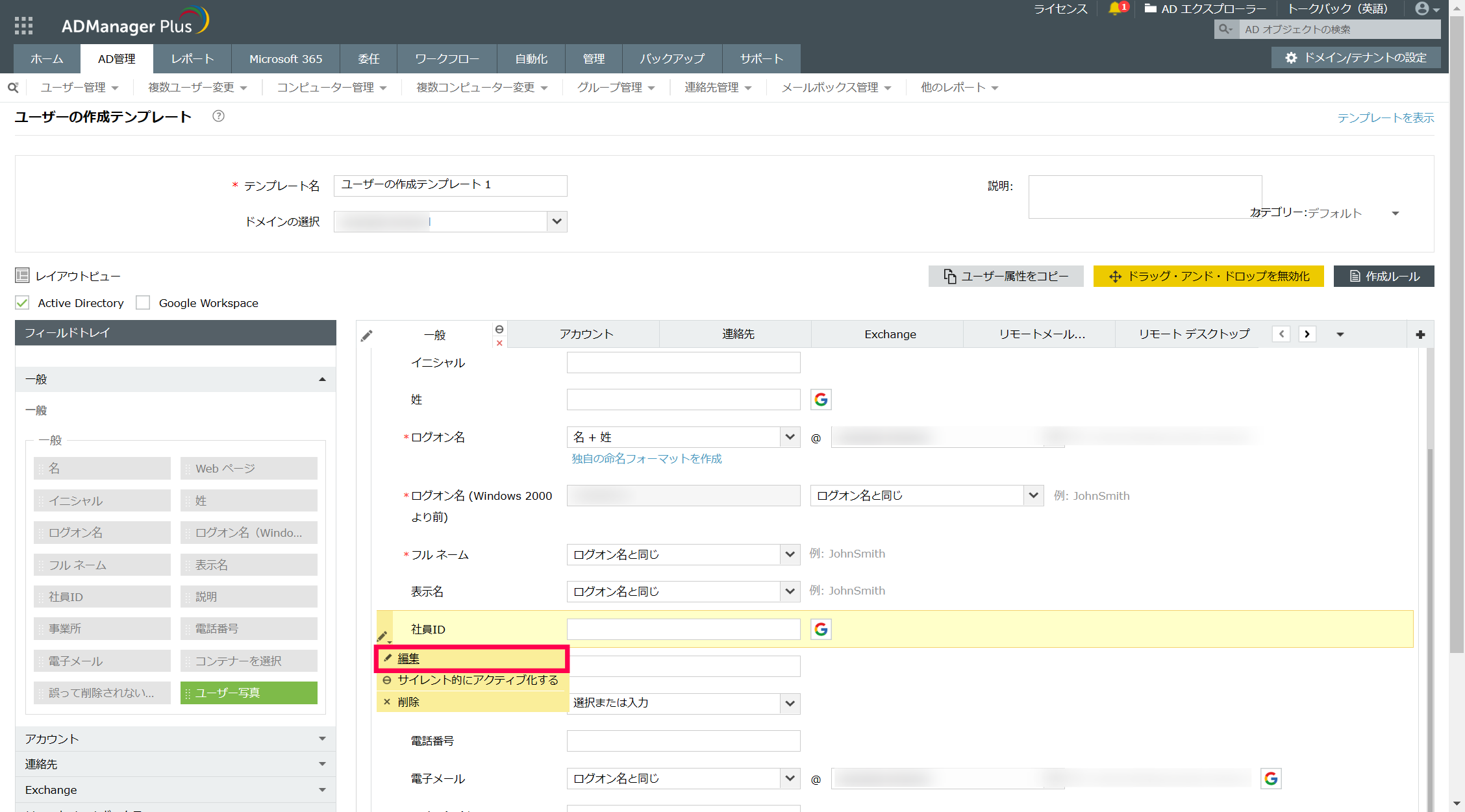Screen dimensions: 1465x812
Task: Click the Google icon next to 姓 field
Action: coord(821,399)
